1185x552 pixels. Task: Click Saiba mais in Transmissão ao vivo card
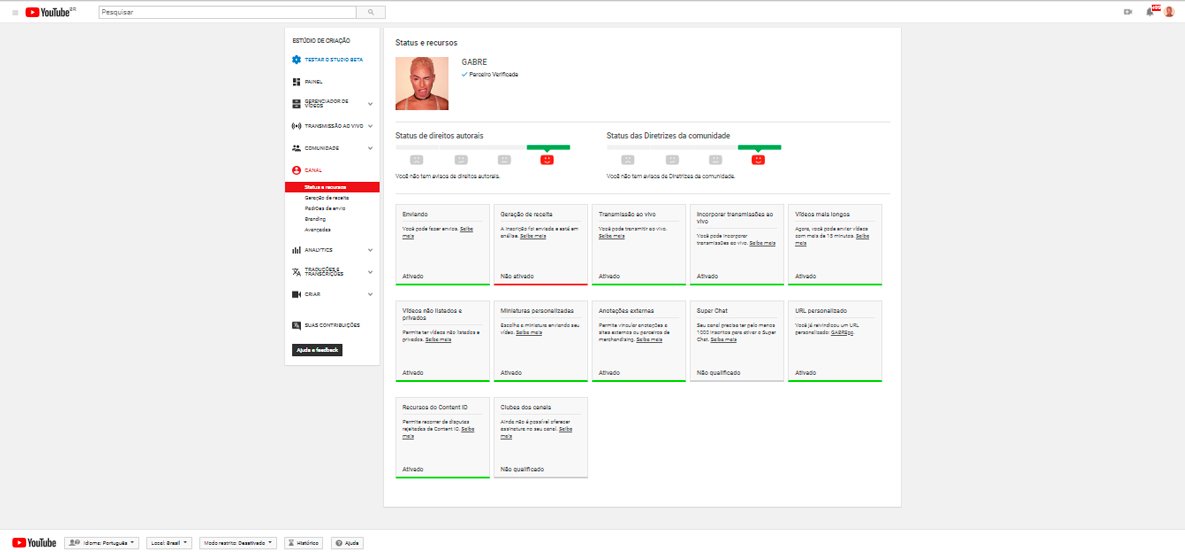pos(611,236)
